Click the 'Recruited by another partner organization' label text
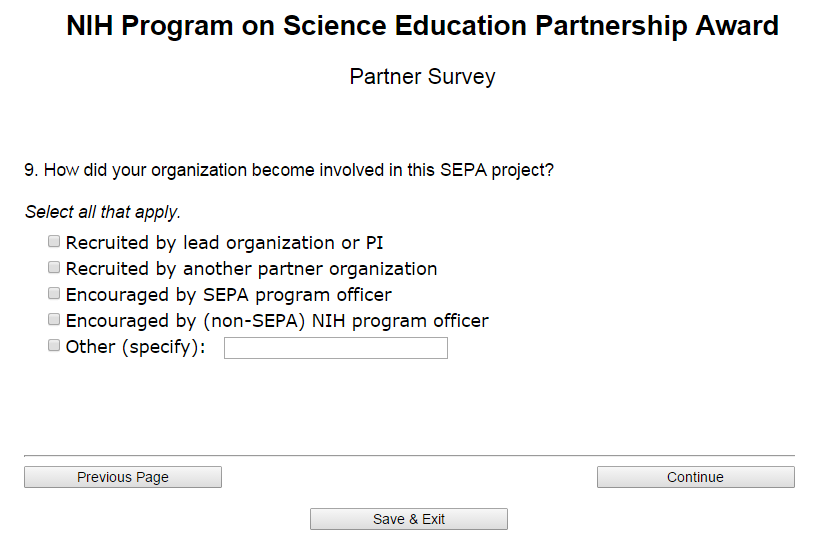The image size is (819, 546). (x=251, y=269)
